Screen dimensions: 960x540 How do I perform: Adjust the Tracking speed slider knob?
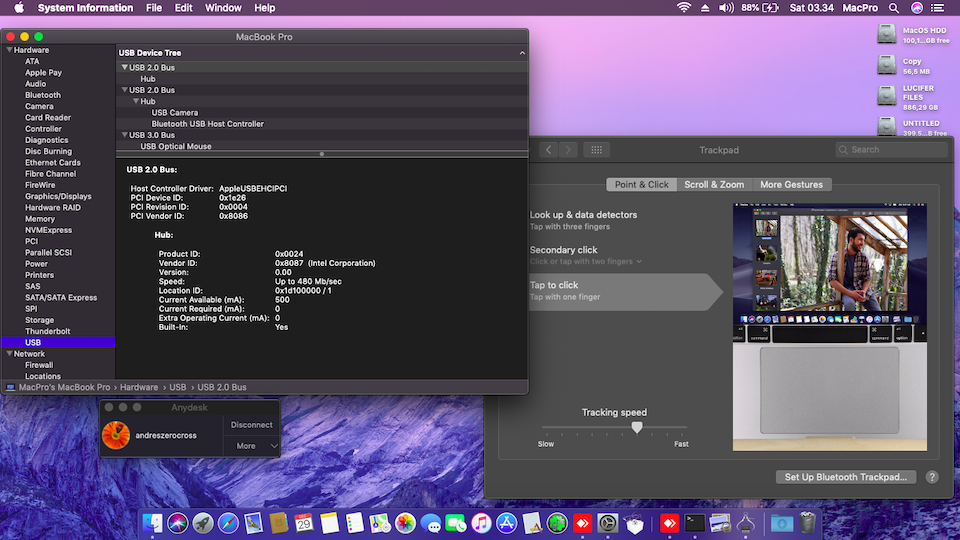point(637,427)
